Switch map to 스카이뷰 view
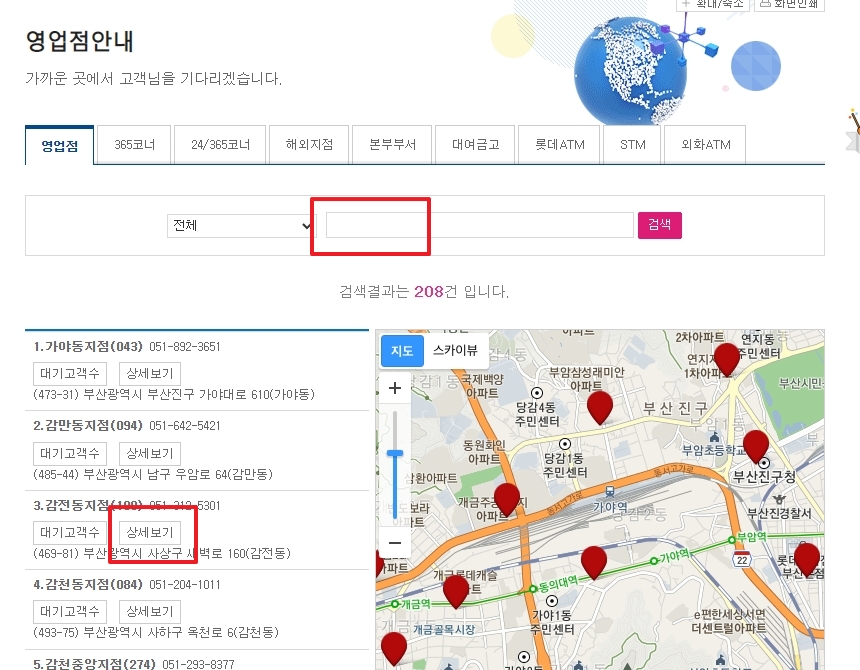Image resolution: width=860 pixels, height=670 pixels. click(x=455, y=350)
